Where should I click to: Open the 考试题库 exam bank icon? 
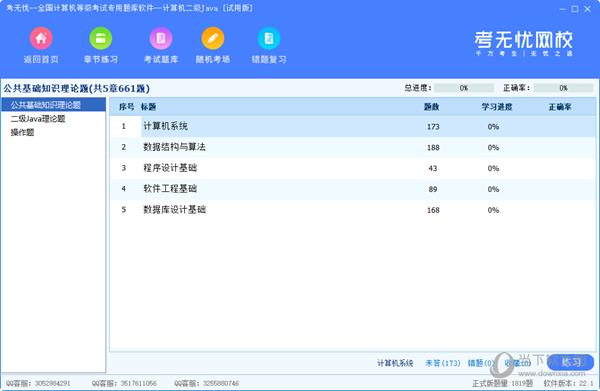coord(161,38)
